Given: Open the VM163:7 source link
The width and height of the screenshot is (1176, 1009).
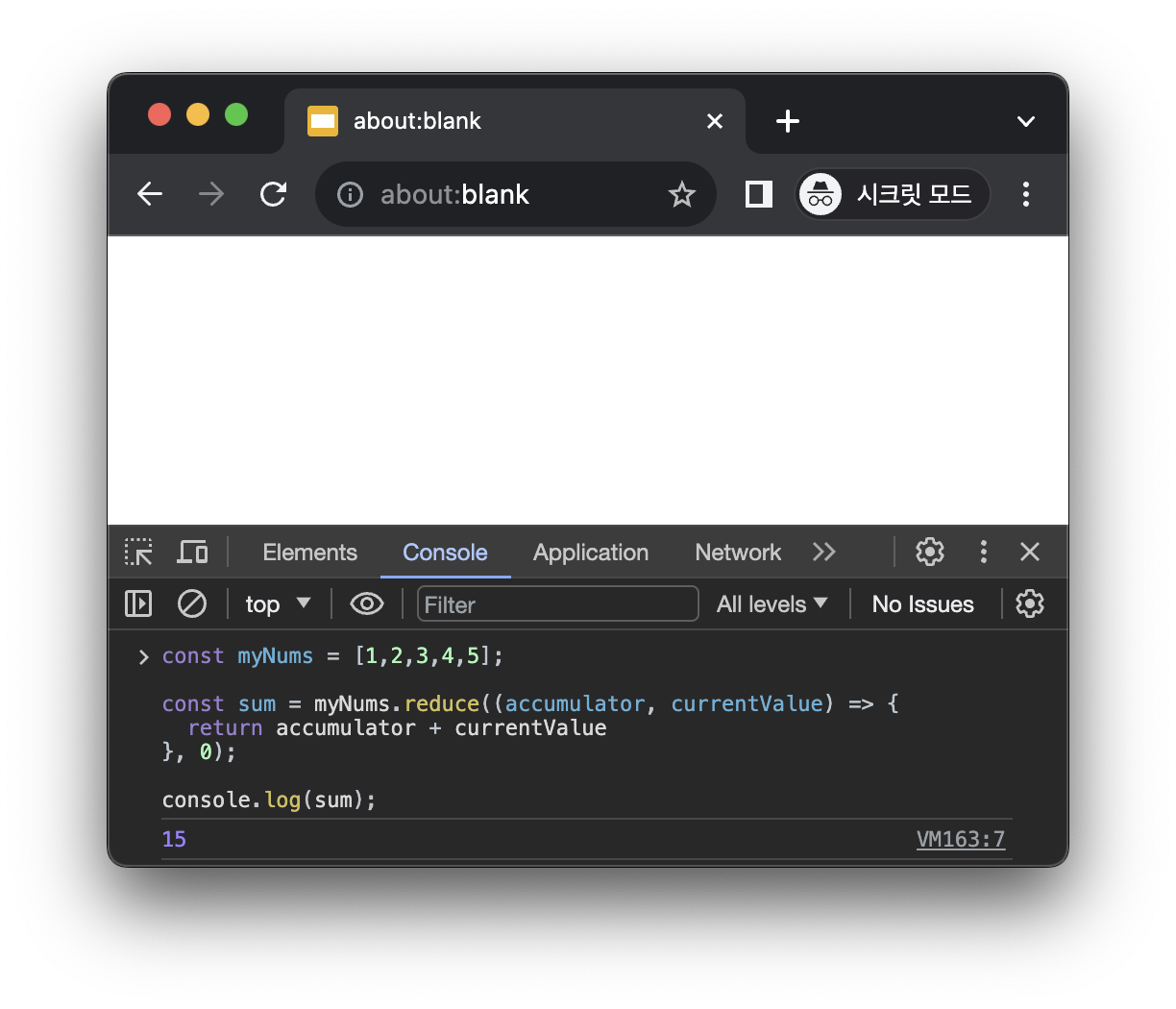Looking at the screenshot, I should [961, 839].
